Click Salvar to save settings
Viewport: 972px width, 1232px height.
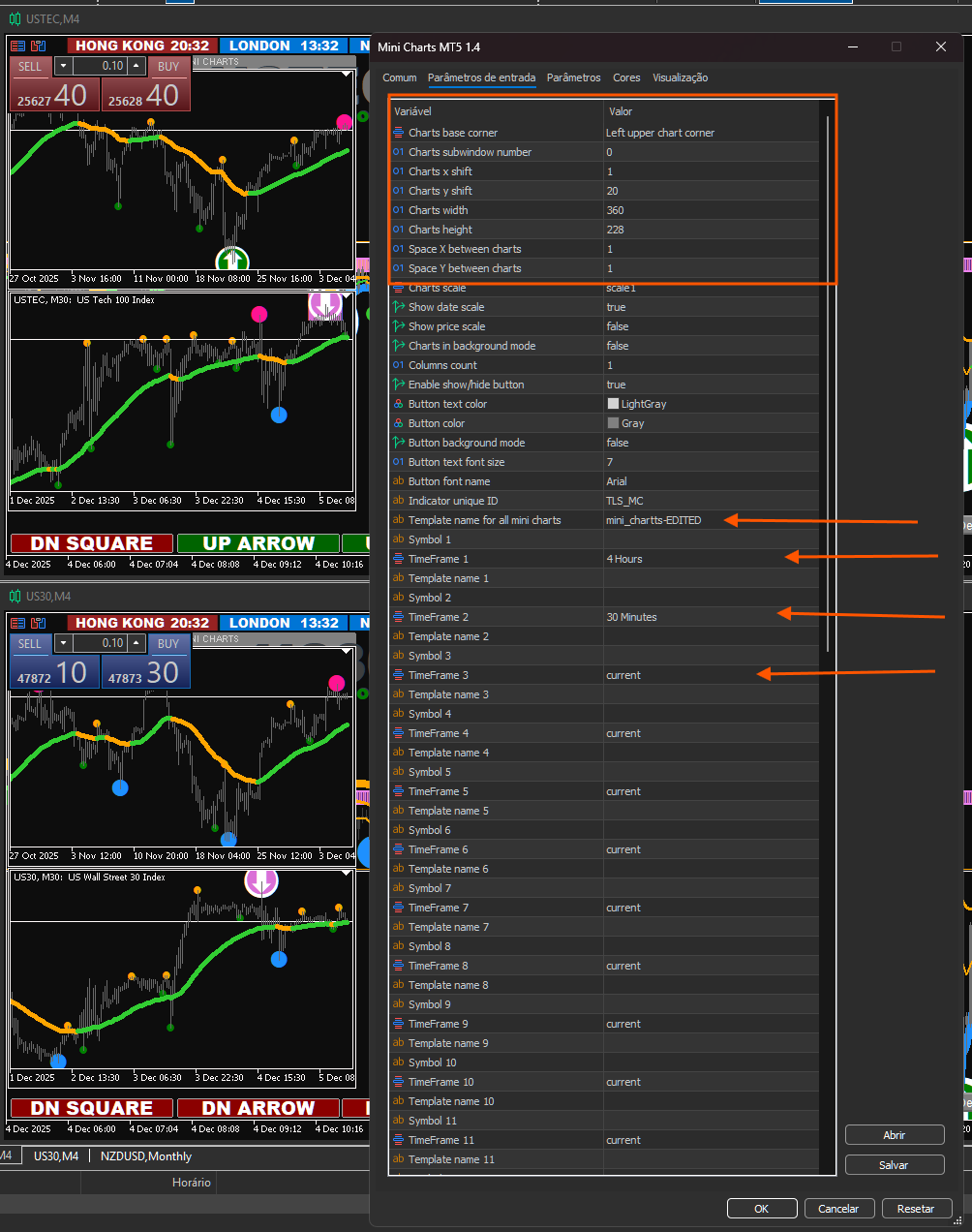pos(895,1165)
